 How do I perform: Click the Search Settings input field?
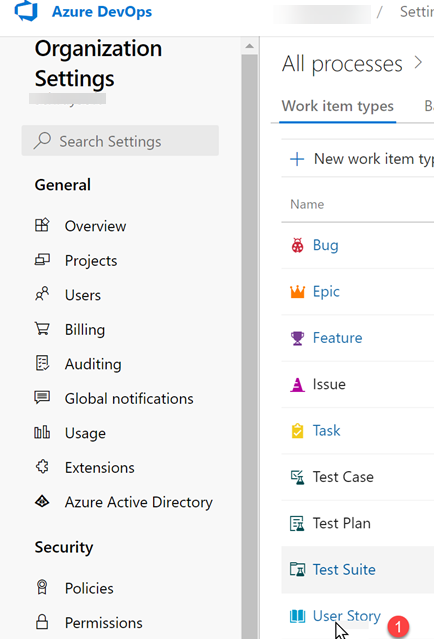tap(120, 141)
